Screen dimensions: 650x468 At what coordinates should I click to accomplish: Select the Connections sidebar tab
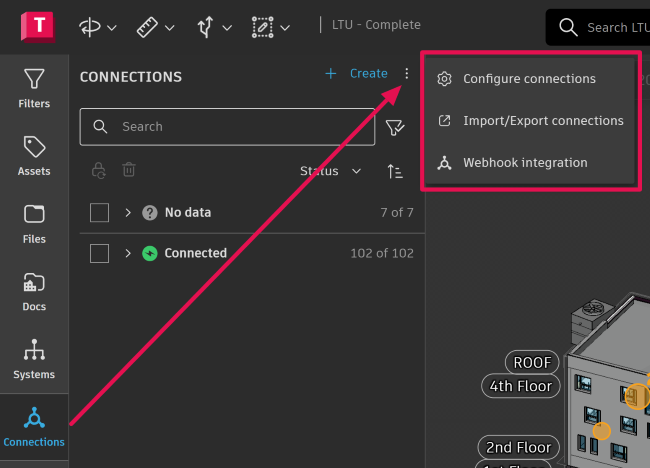point(34,426)
